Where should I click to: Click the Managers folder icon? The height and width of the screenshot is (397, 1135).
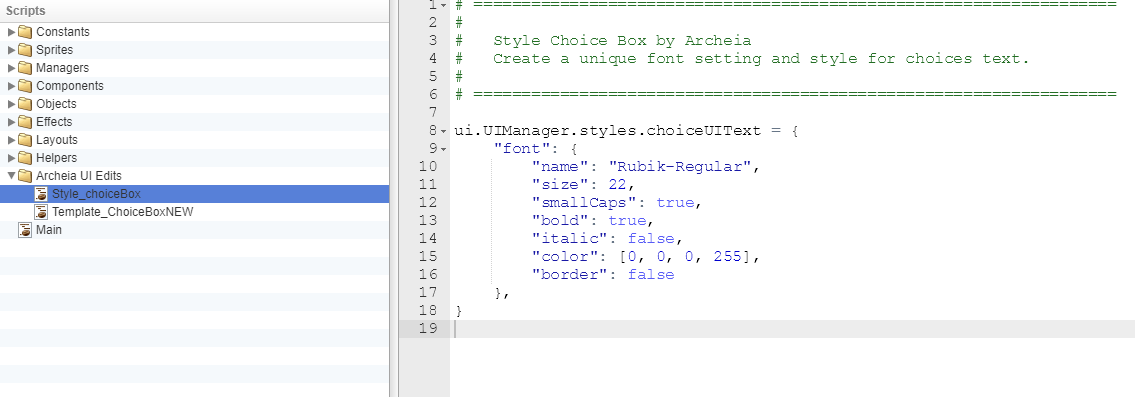25,68
